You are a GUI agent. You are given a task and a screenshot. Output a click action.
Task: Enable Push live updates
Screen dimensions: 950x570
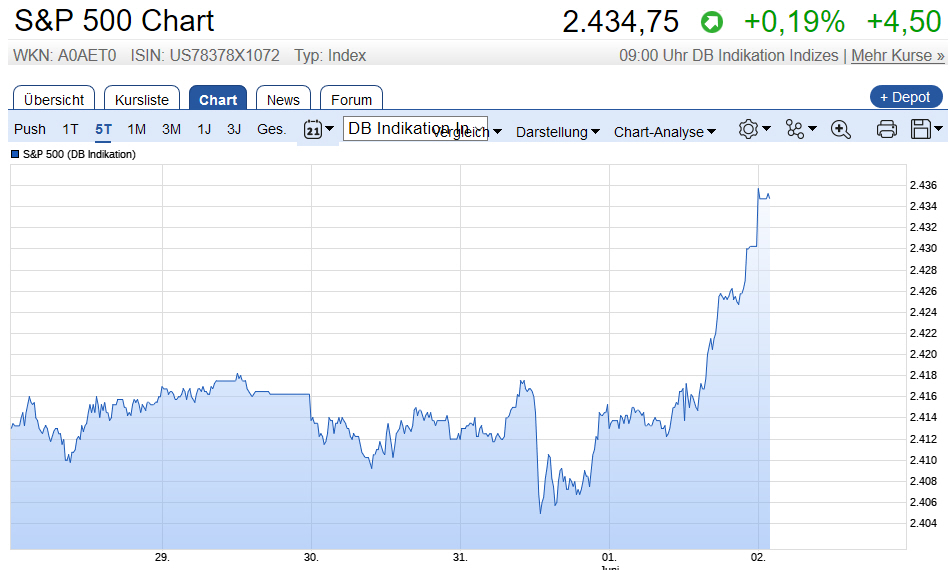30,129
